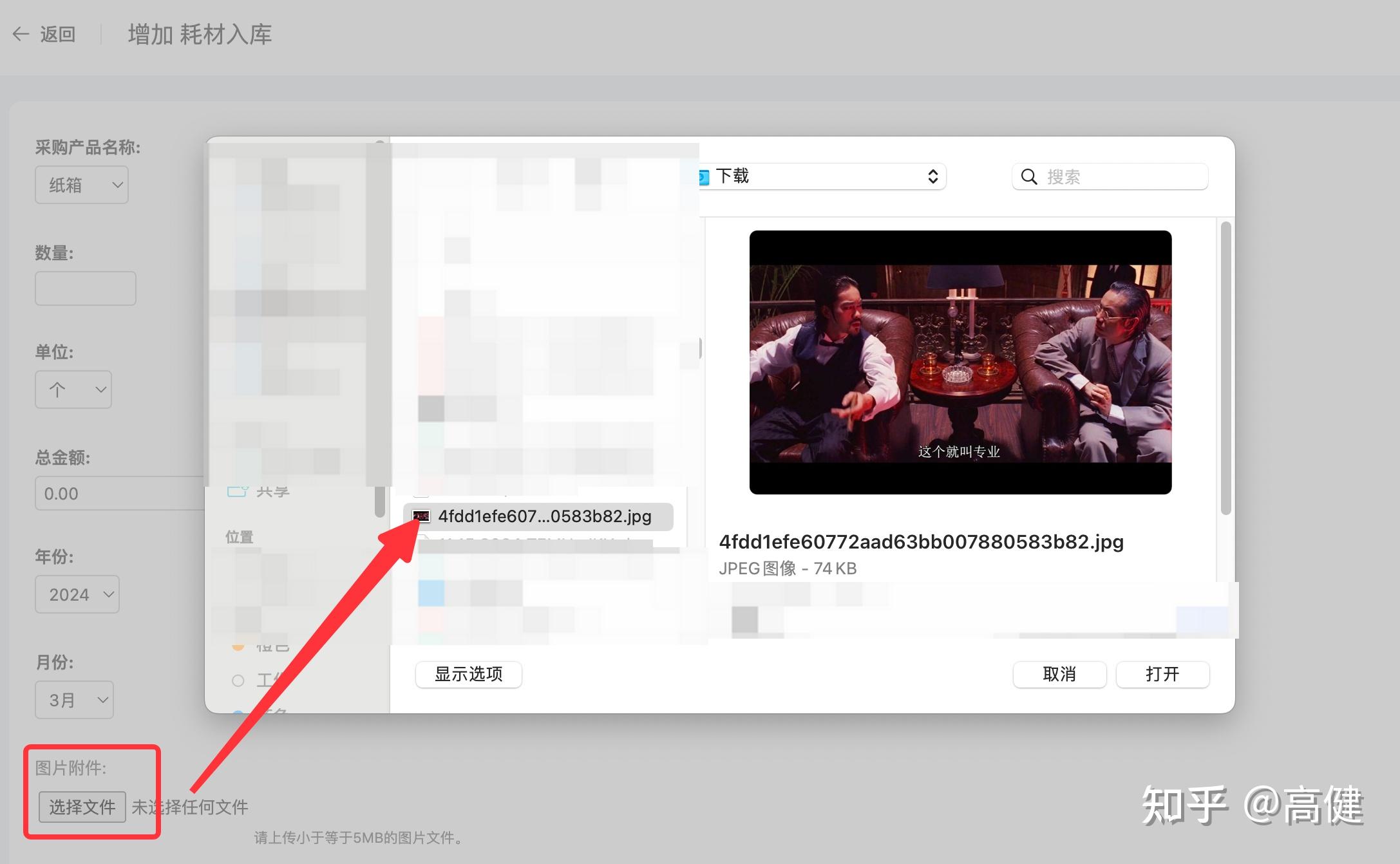Click the document icon of the file below the jpg
1400x864 pixels.
click(424, 538)
